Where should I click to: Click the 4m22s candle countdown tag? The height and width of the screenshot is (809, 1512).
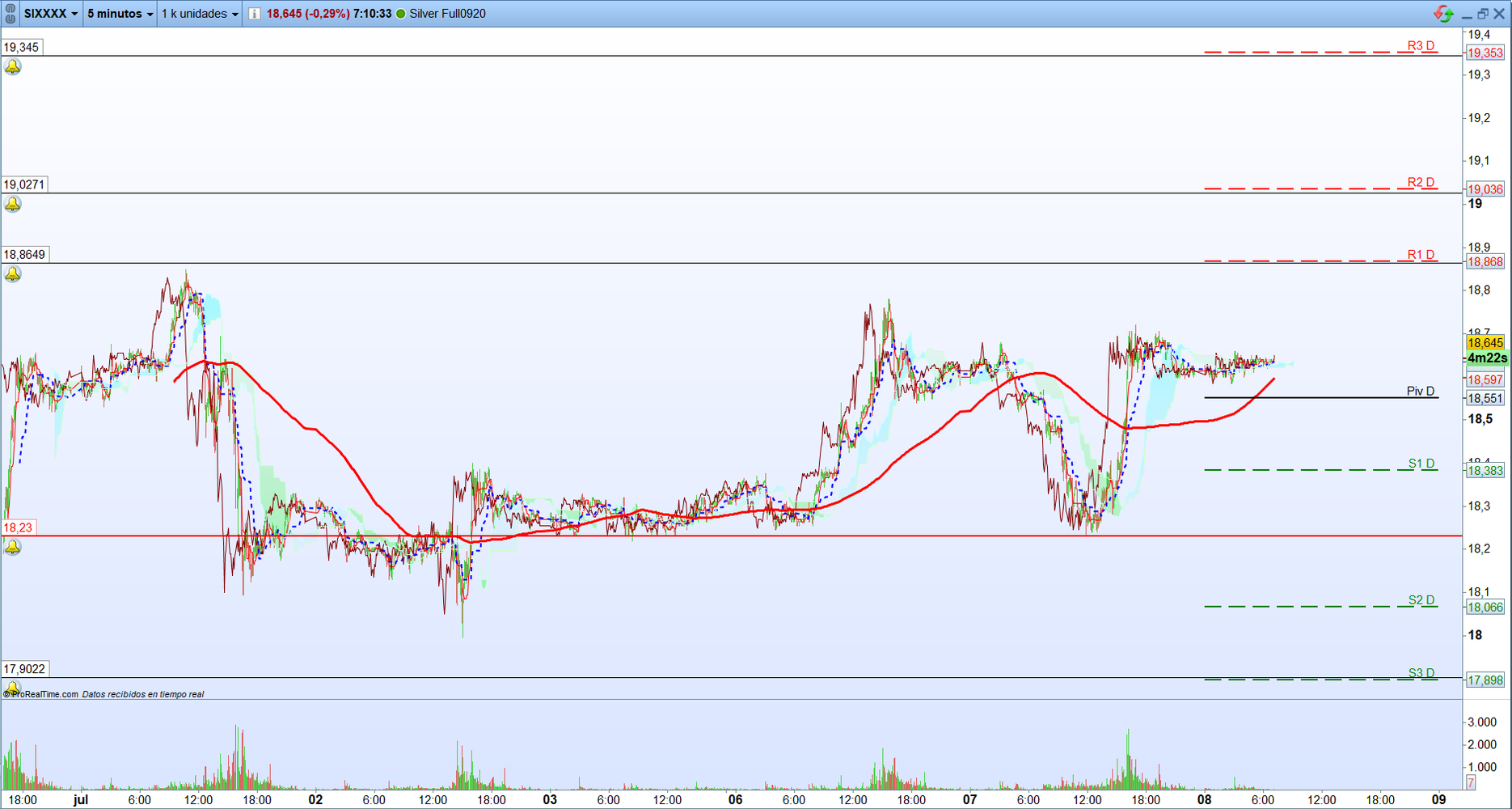point(1487,358)
